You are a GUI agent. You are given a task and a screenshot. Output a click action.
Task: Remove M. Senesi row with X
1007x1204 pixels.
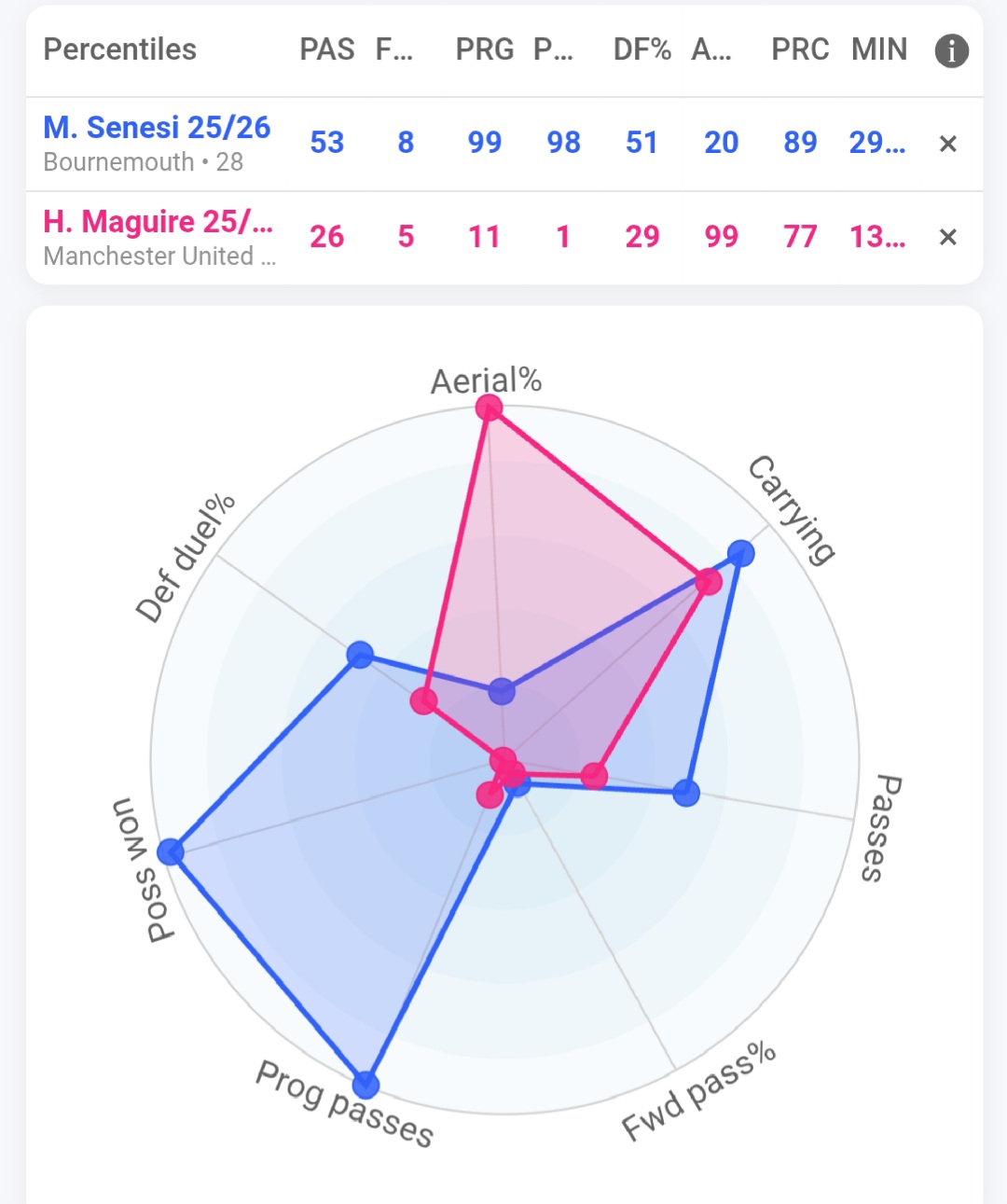[x=947, y=144]
